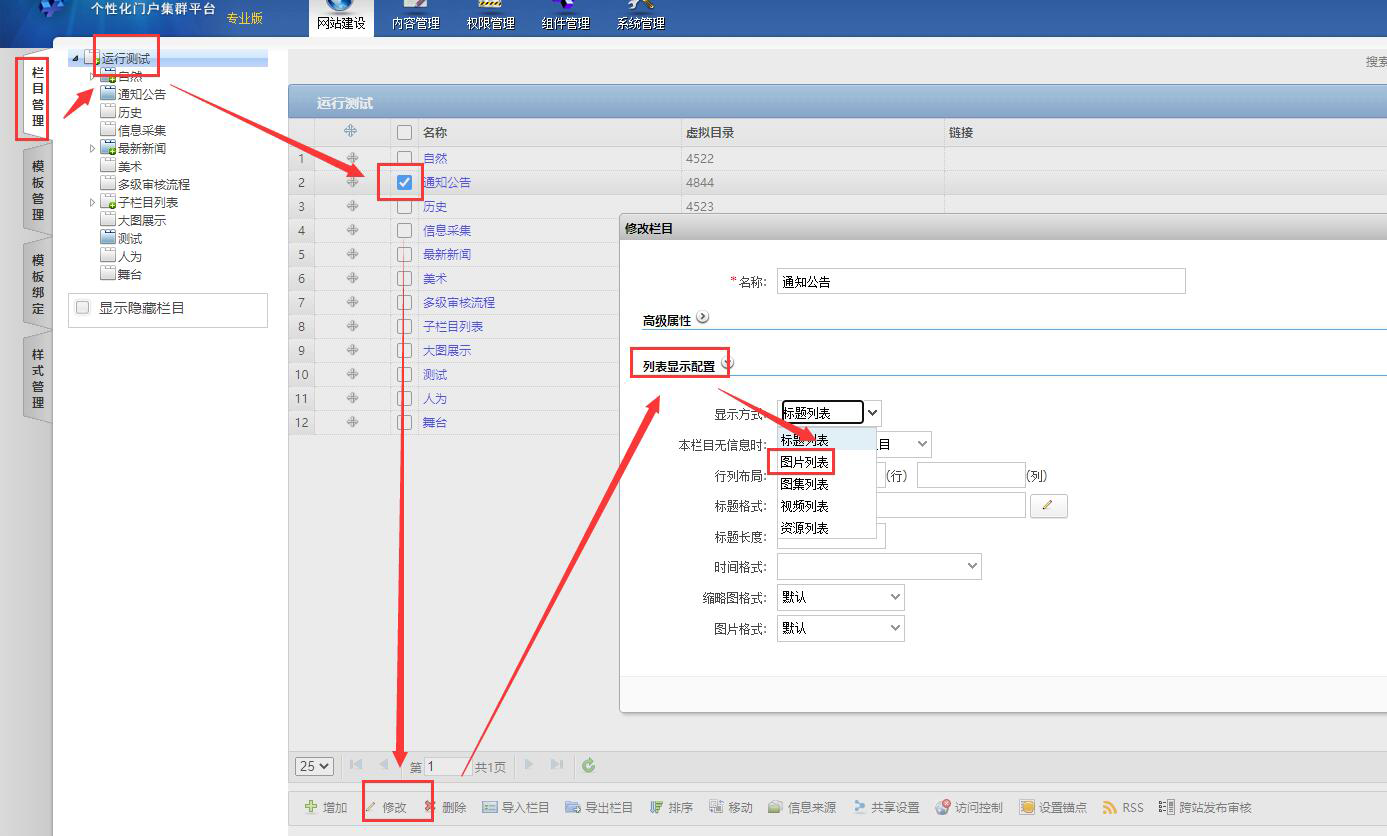Expand the 高级属性 section
The width and height of the screenshot is (1387, 836).
[x=702, y=318]
